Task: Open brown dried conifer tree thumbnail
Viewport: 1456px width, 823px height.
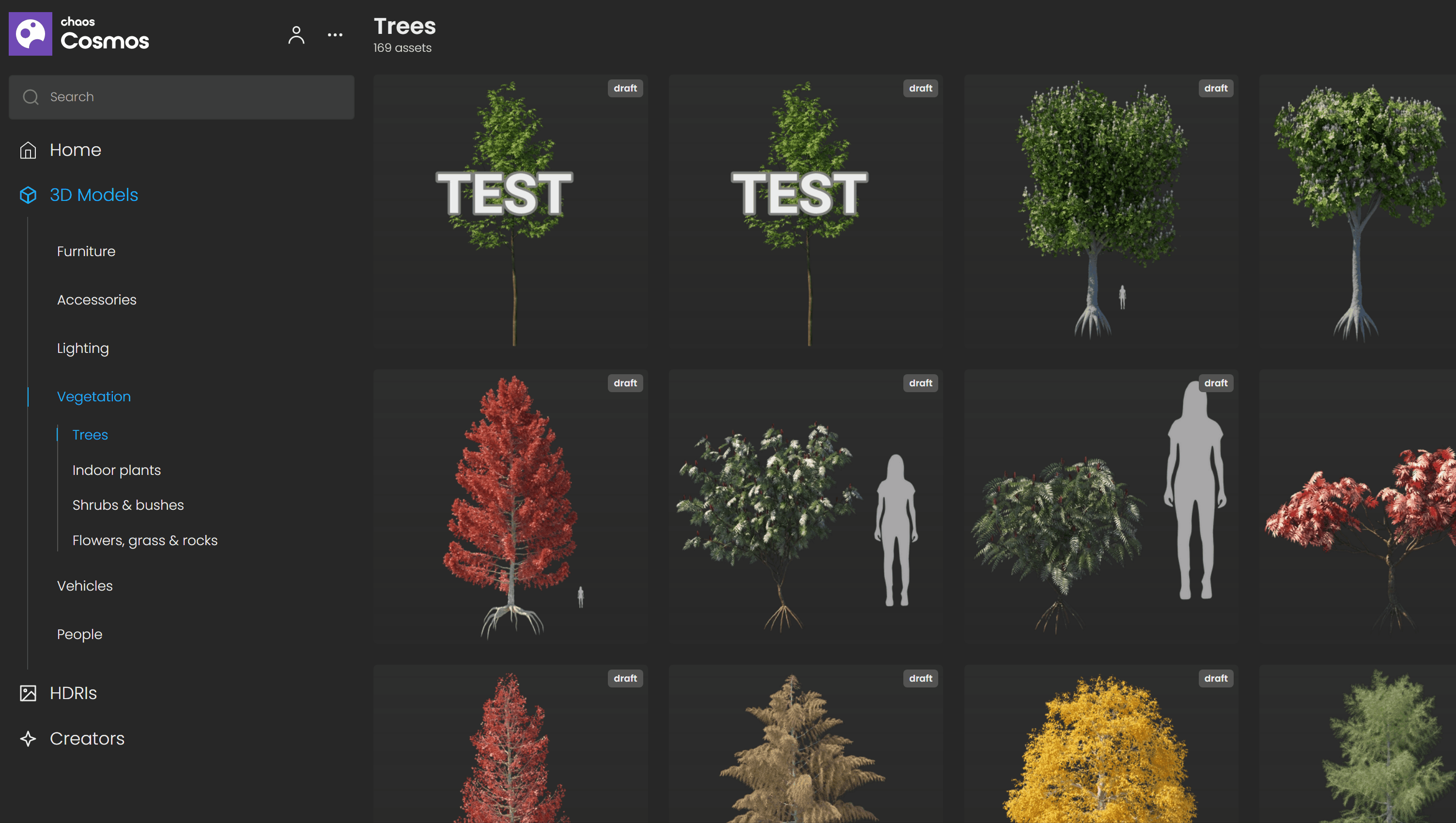Action: point(806,744)
